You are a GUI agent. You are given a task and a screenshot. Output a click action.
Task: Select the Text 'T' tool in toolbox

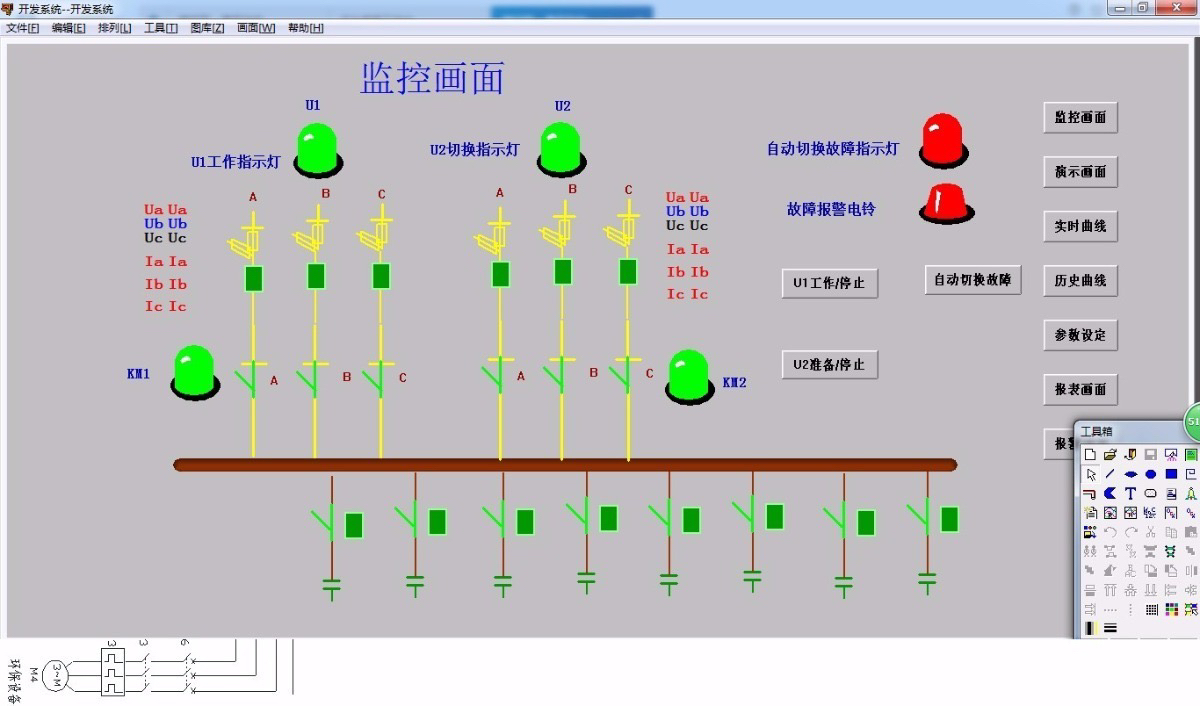coord(1131,493)
